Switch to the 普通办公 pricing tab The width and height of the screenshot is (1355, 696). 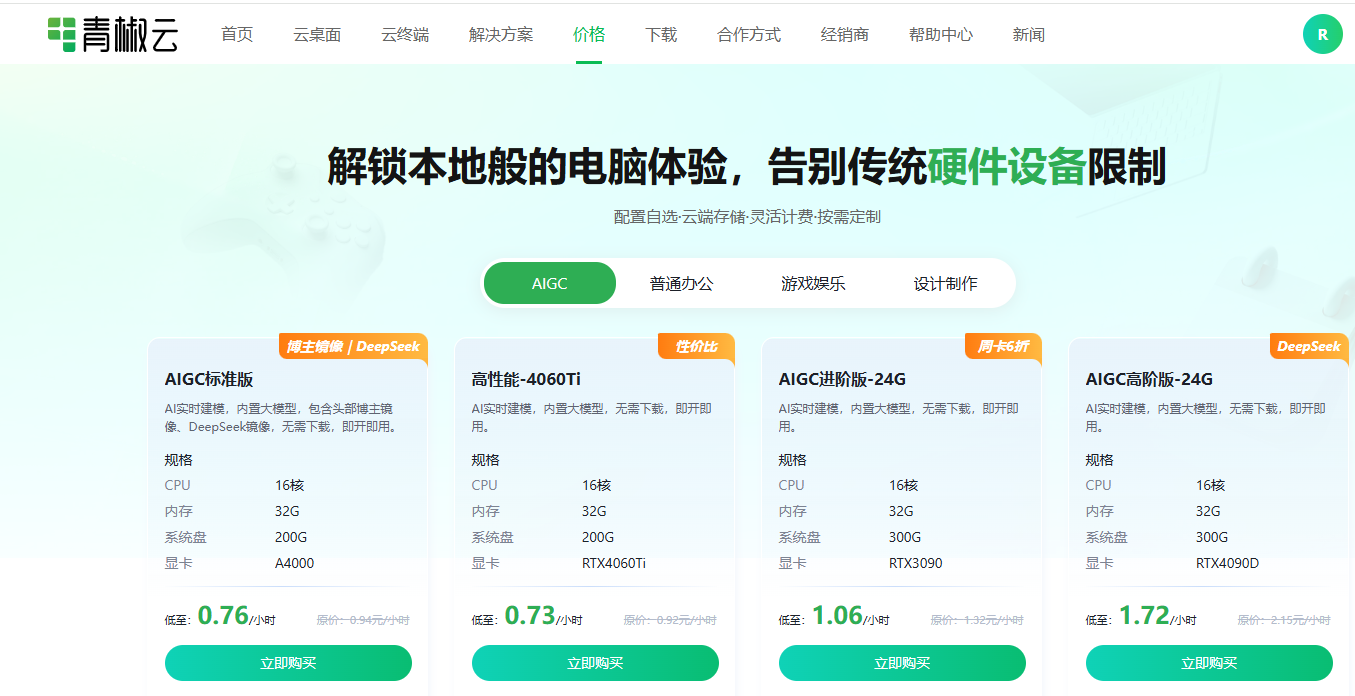pyautogui.click(x=682, y=283)
